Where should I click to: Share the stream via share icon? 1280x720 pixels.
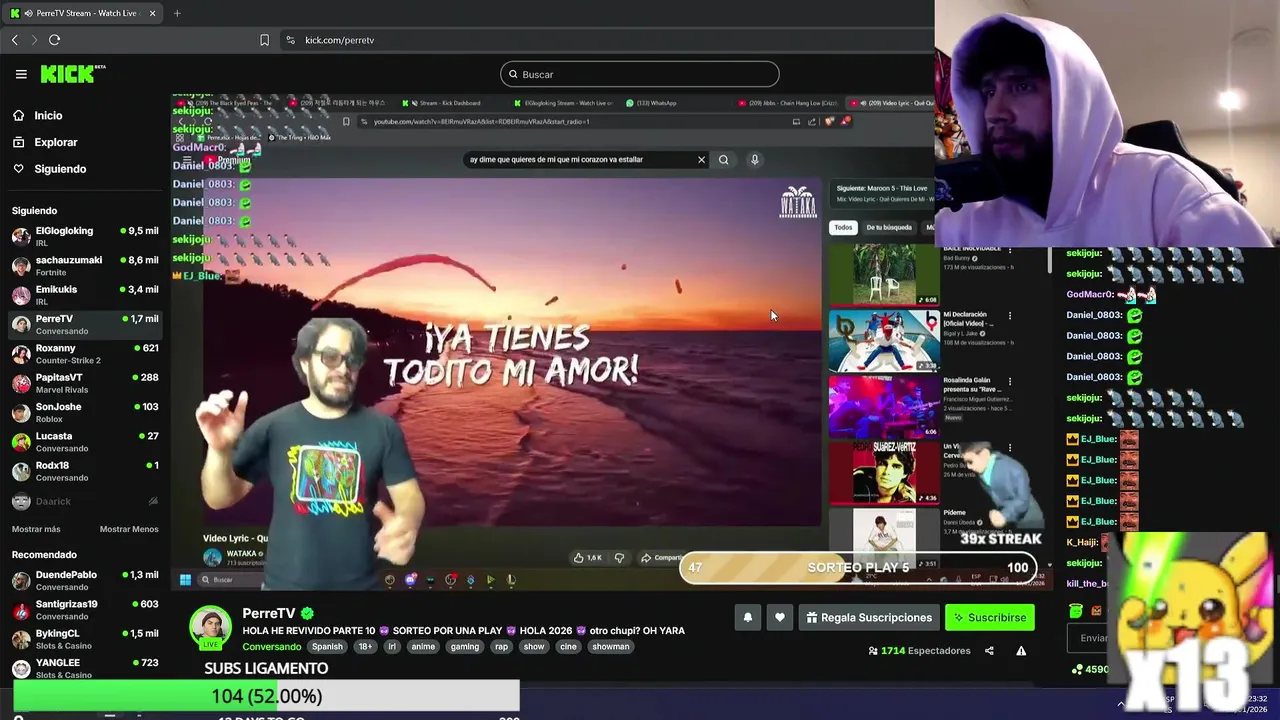click(989, 651)
